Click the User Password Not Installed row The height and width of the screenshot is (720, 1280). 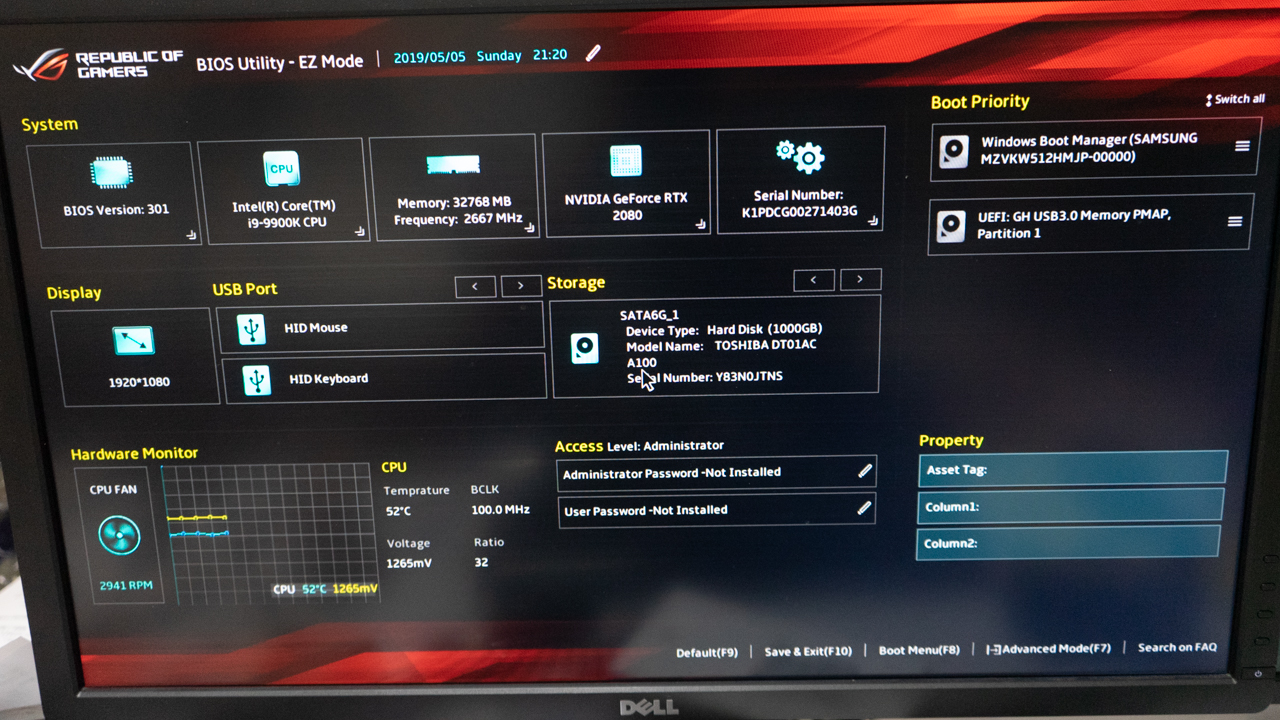[717, 510]
